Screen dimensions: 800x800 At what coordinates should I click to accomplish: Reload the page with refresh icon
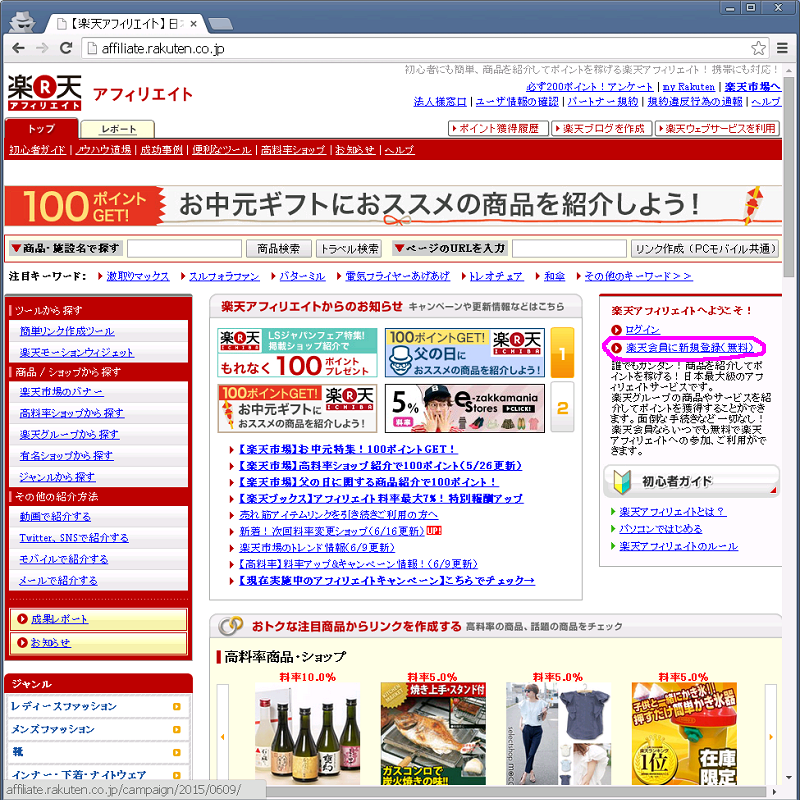click(x=66, y=48)
